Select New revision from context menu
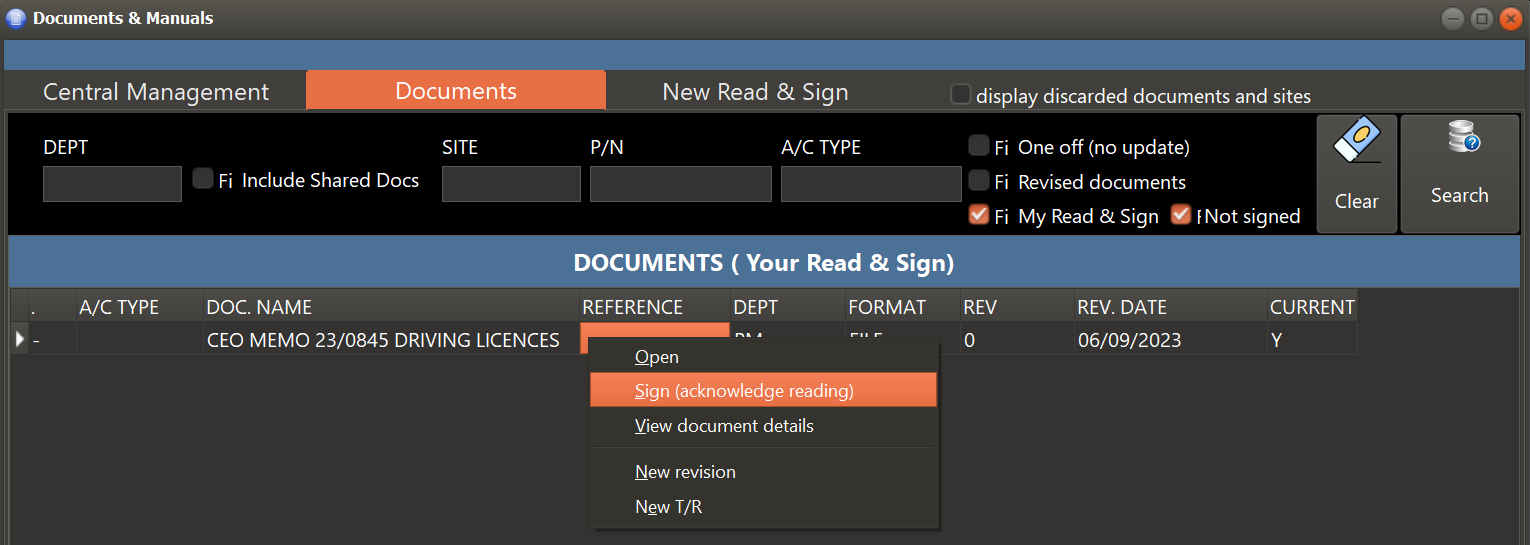The image size is (1530, 545). [x=764, y=472]
